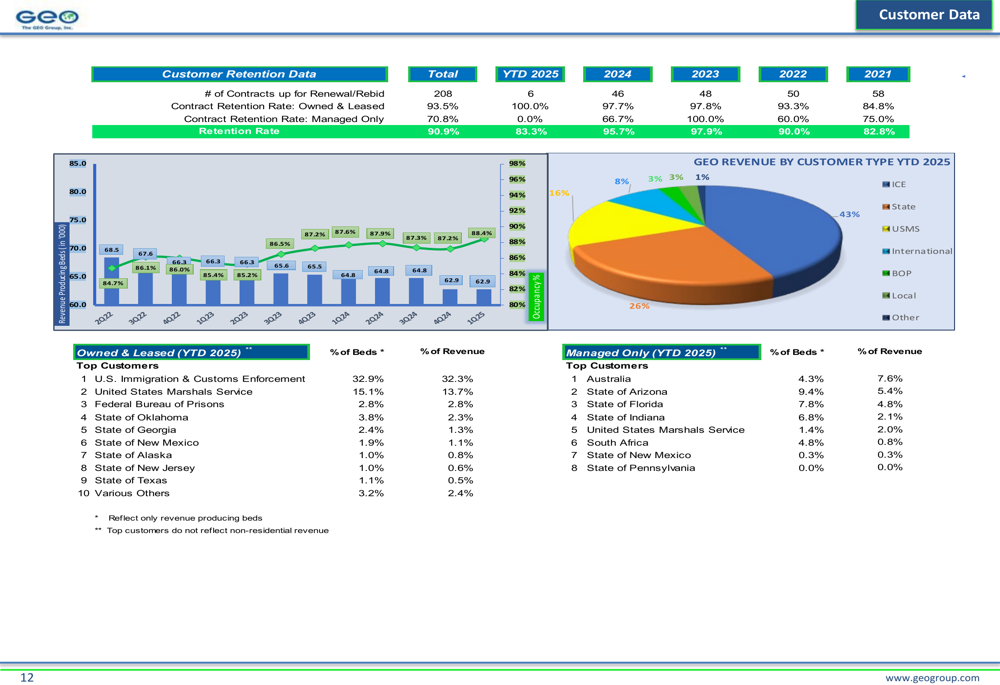The width and height of the screenshot is (1000, 685).
Task: Click 'Reflect only revenue producing beds' footnote
Action: pos(185,518)
